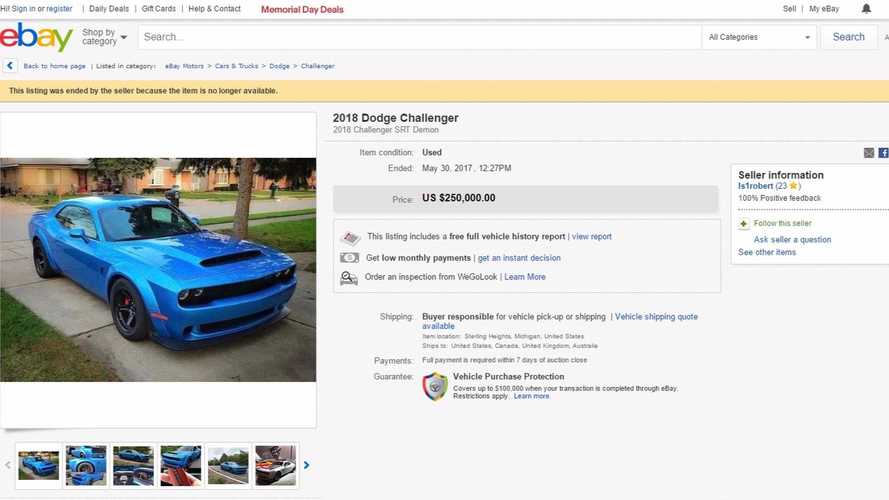
Task: Open Daily Deals
Action: (109, 9)
